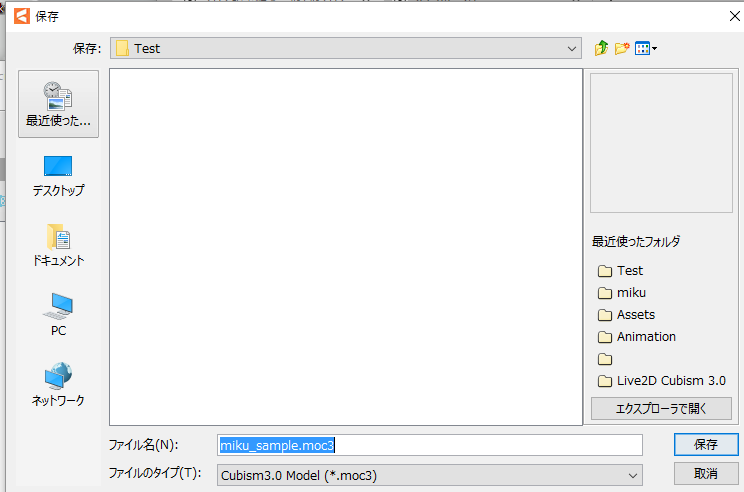Image resolution: width=744 pixels, height=492 pixels.
Task: Click the Live2D Cubism icon in title bar
Action: [22, 16]
